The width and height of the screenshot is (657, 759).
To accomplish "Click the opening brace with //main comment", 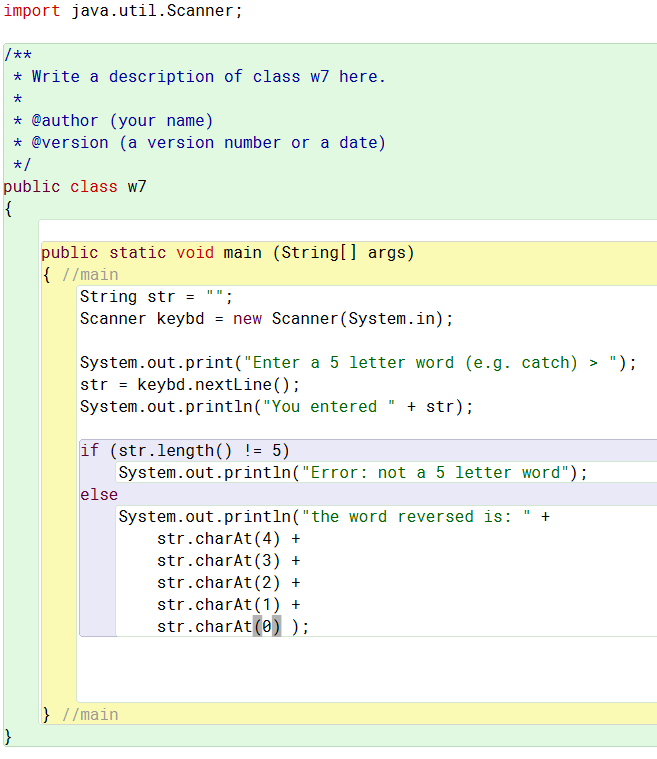I will click(x=80, y=274).
